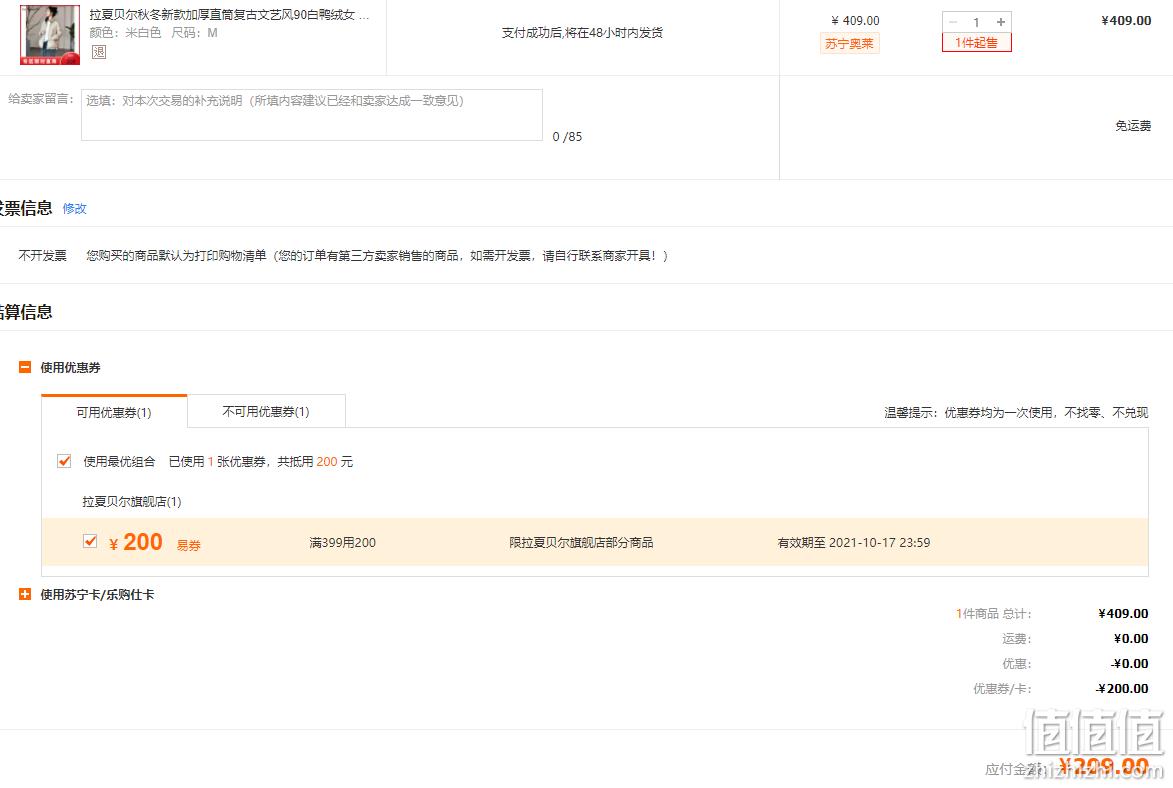
Task: Click the 颜色:米白色 尺码:M text
Action: point(153,33)
